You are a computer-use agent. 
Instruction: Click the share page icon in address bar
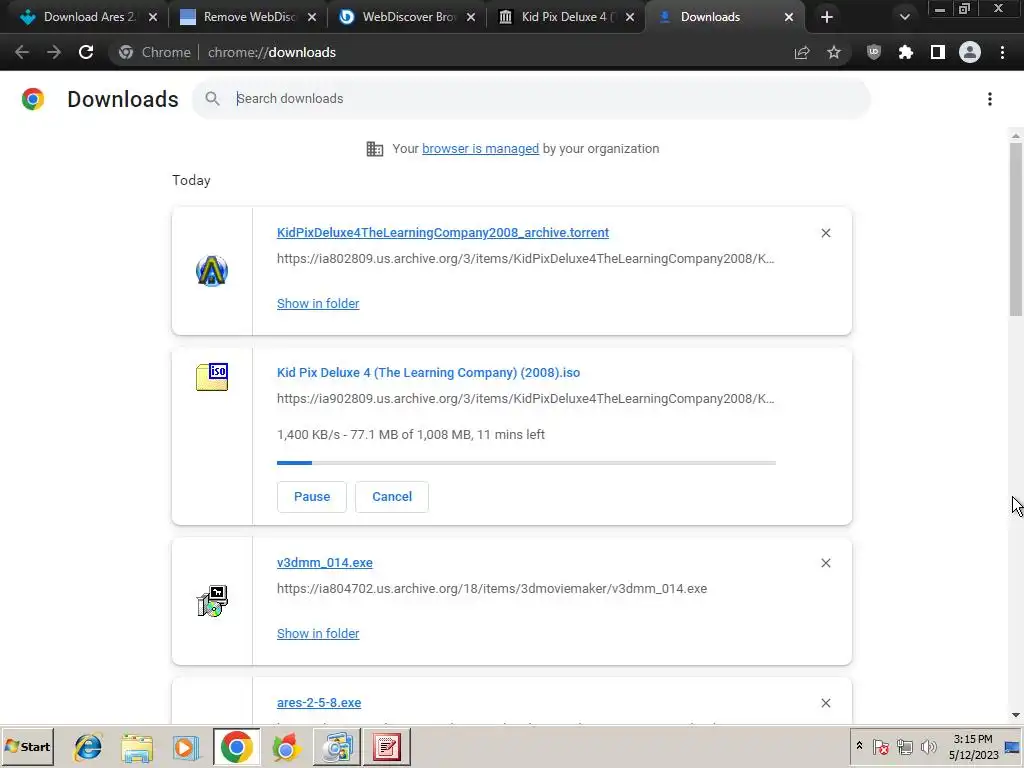pyautogui.click(x=802, y=52)
